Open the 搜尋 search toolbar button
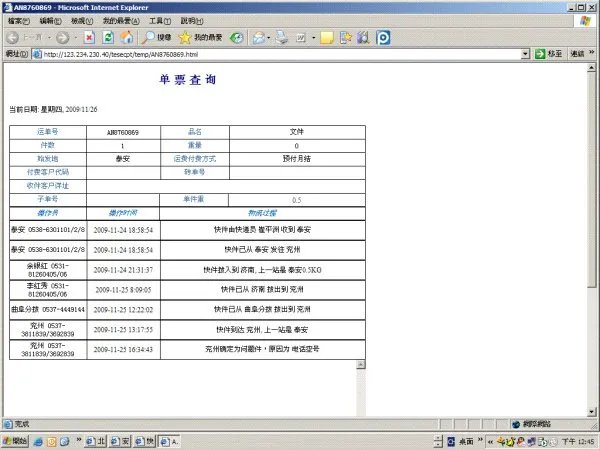 (x=157, y=37)
